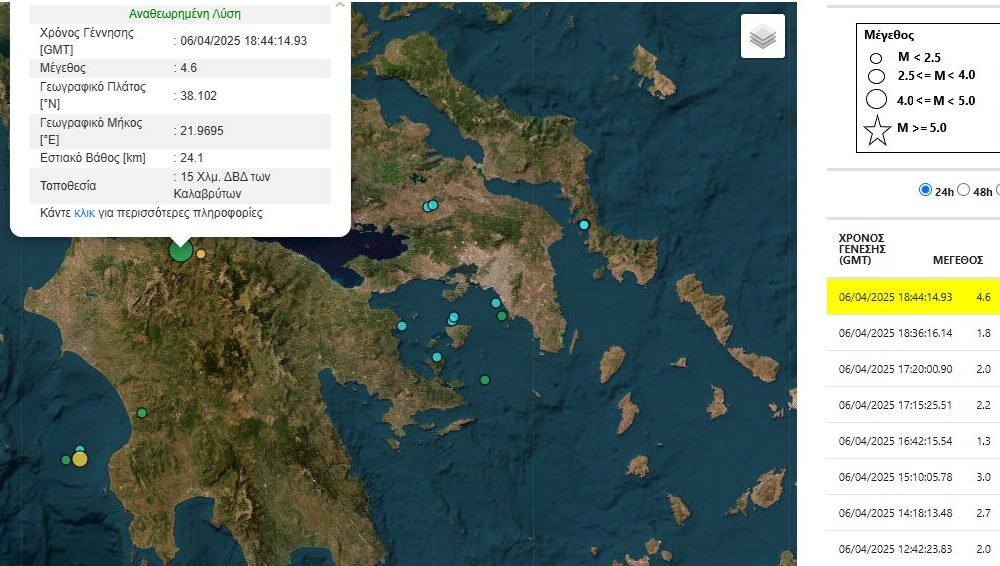Click the 'Αναθεωρημένη Λύση' popup title
The height and width of the screenshot is (566, 1000).
pos(185,14)
